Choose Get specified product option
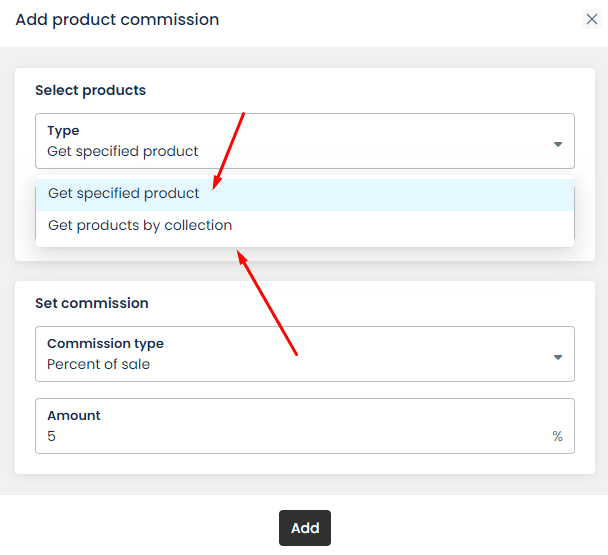The height and width of the screenshot is (555, 608). click(x=305, y=193)
